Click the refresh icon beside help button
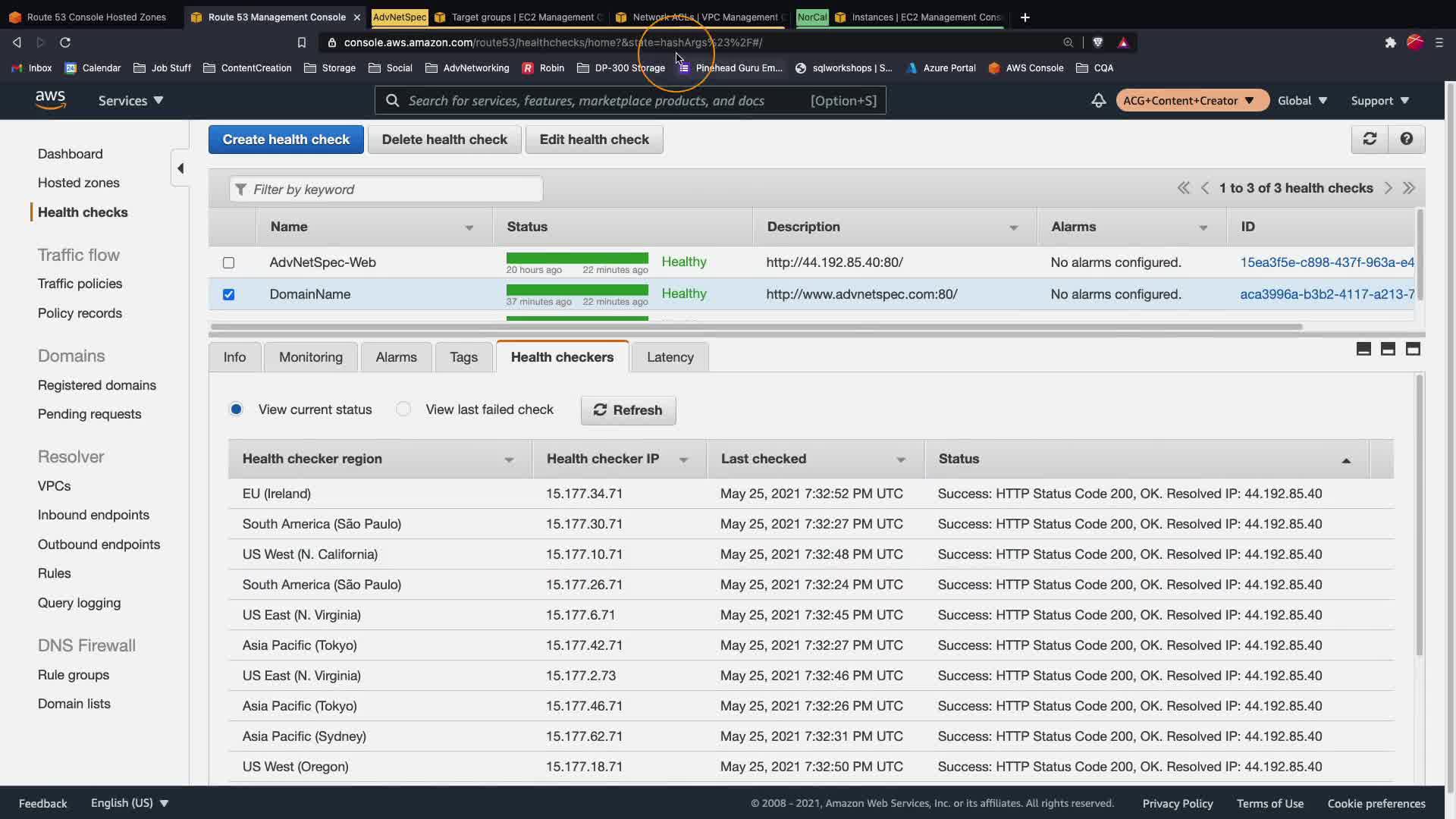 coord(1370,139)
